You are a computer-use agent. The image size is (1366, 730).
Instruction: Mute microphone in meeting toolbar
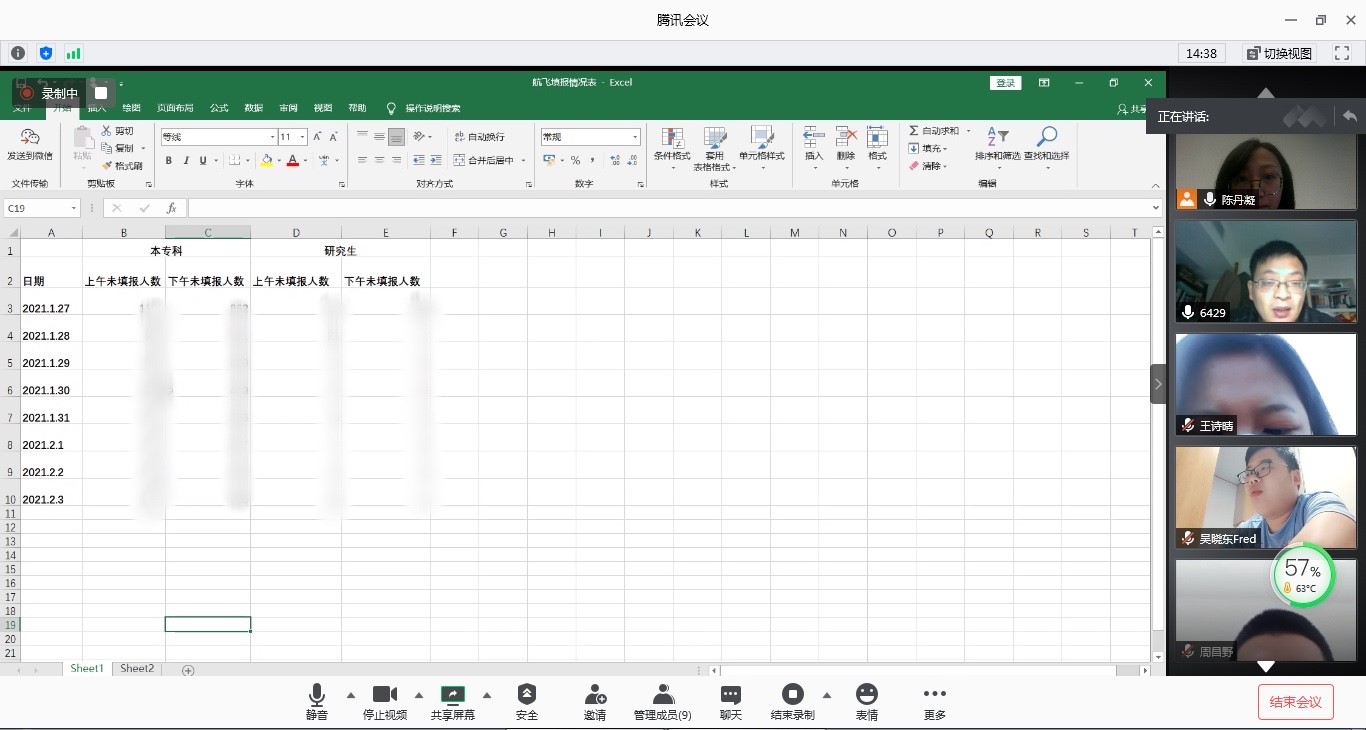317,695
